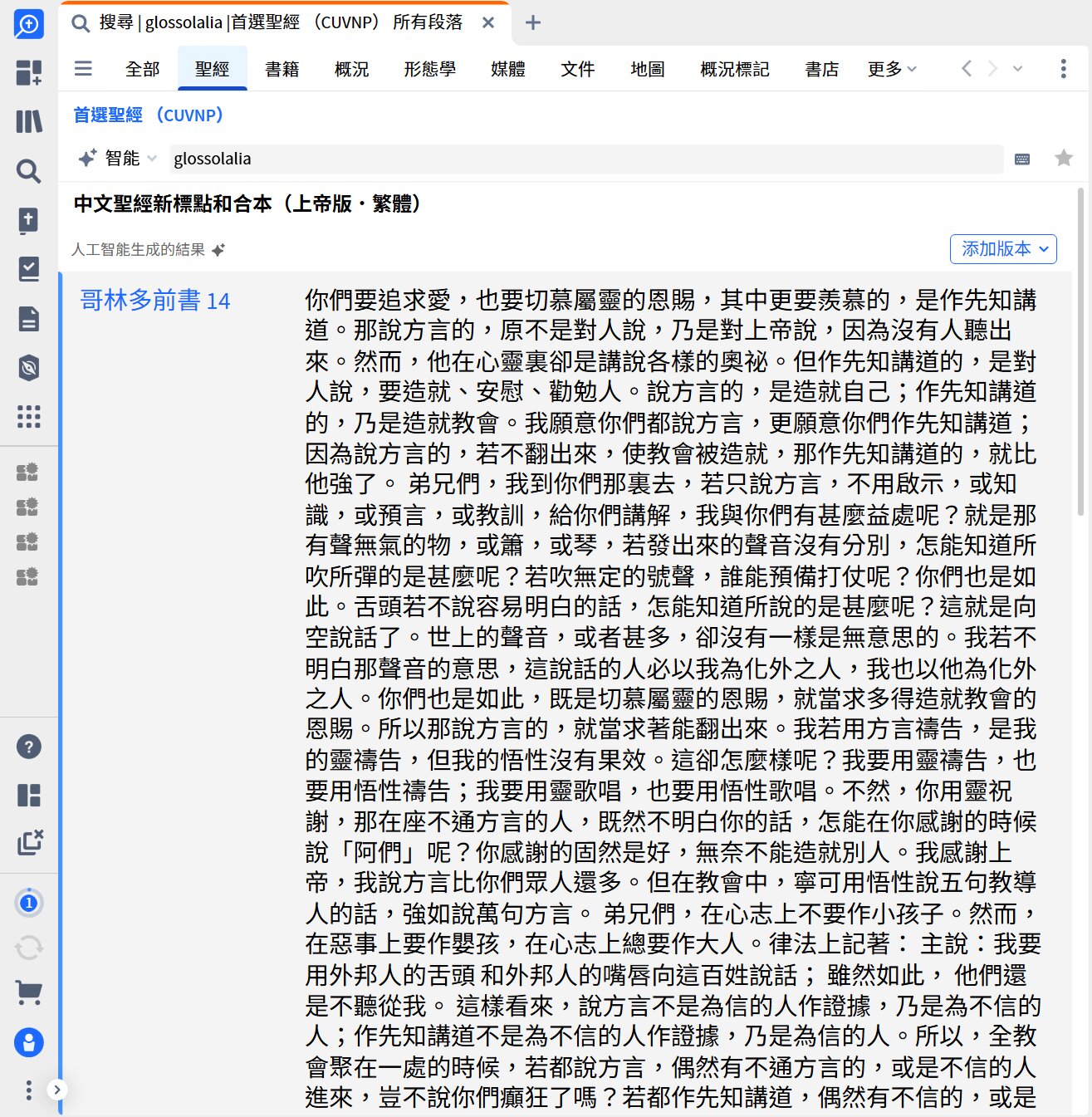Open the user account profile icon

(28, 1042)
